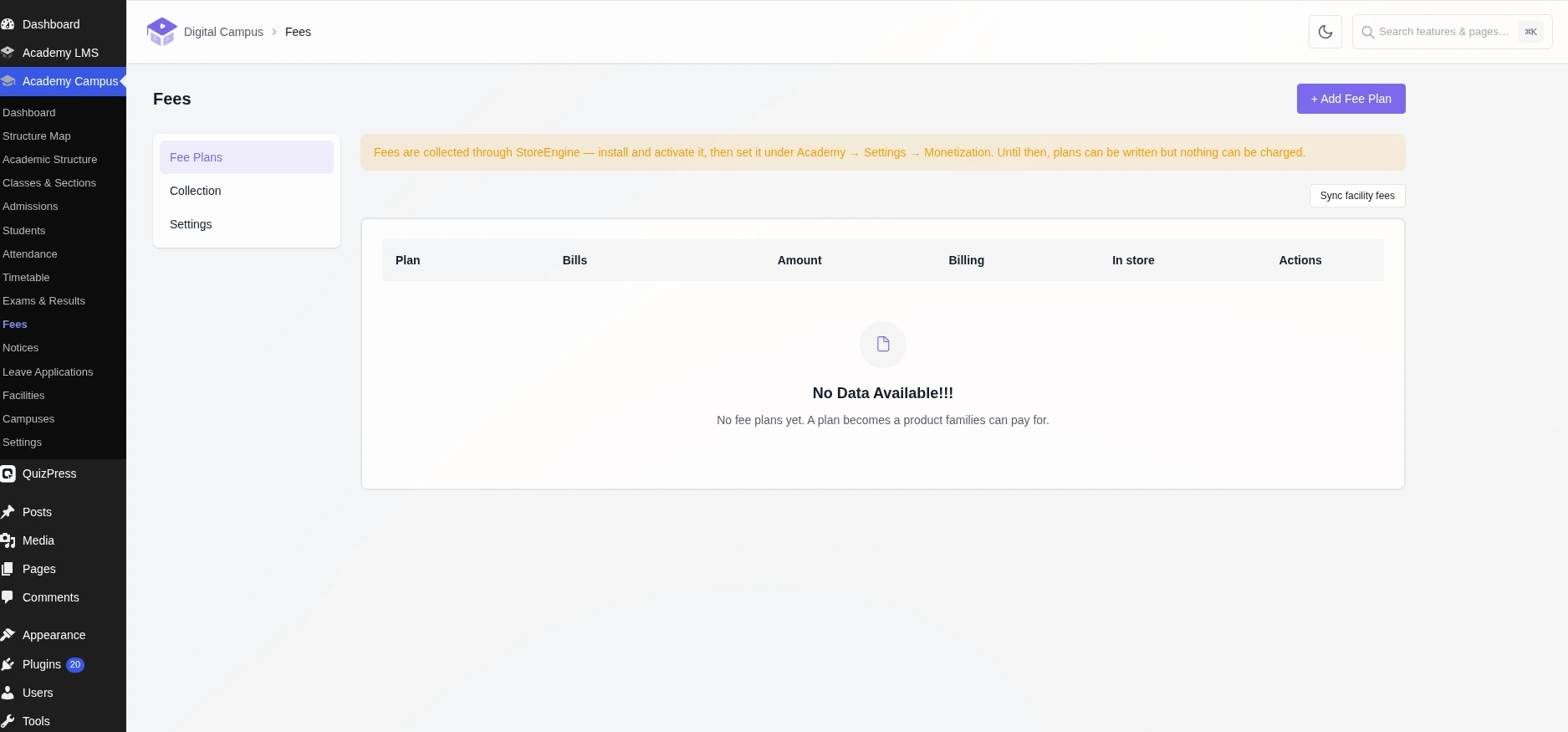Screen dimensions: 1568x732
Task: Click the Plugins icon with the 20 badge
Action: tap(8, 664)
